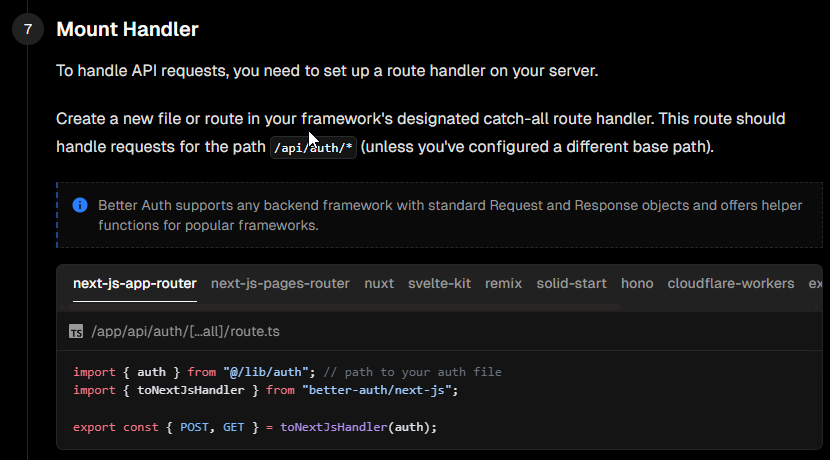This screenshot has height=460, width=830.
Task: Open the next-js-app-router tab
Action: point(135,283)
